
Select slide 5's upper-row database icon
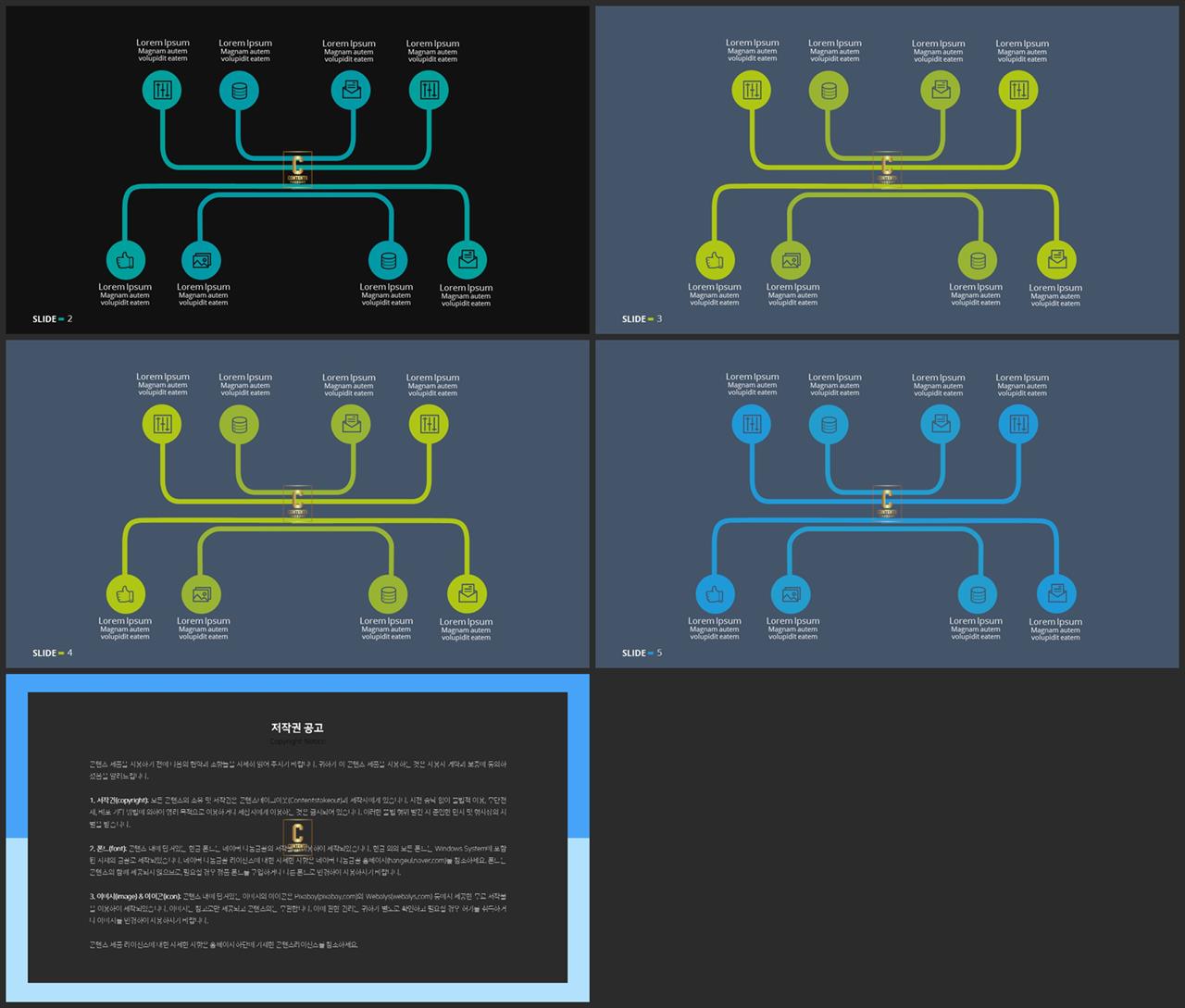click(x=829, y=425)
